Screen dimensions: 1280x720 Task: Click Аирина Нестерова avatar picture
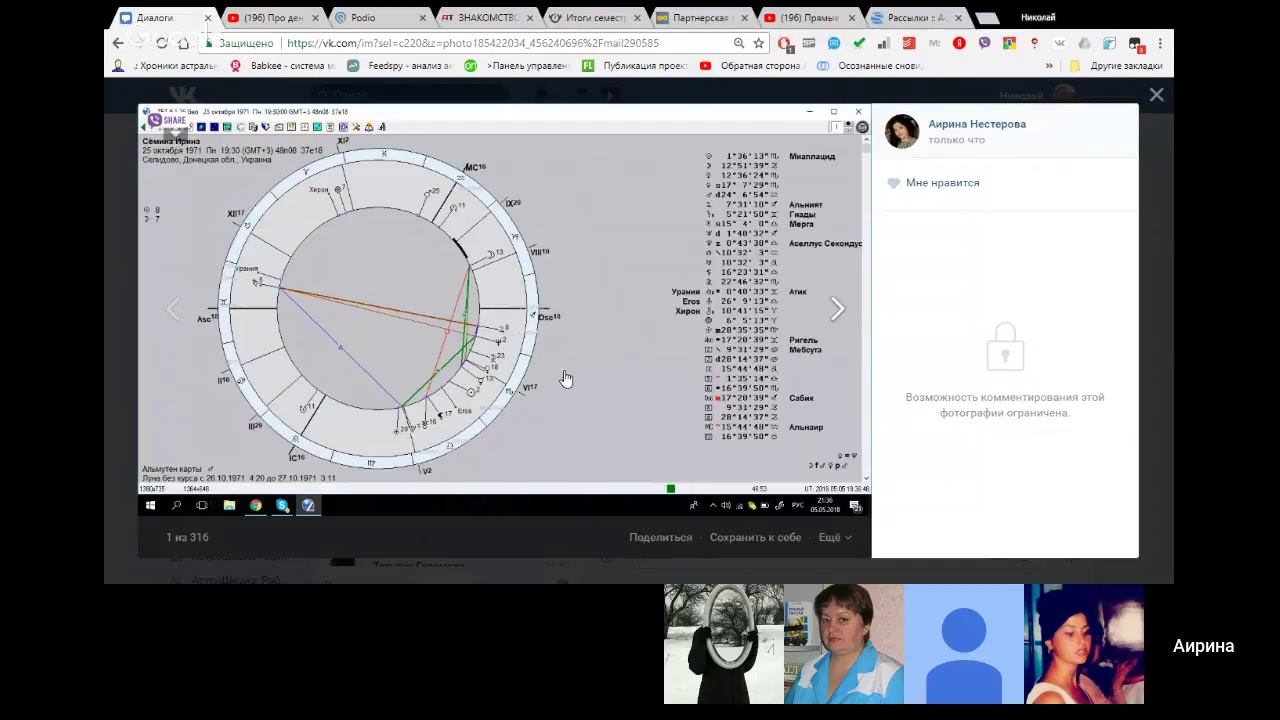(902, 131)
